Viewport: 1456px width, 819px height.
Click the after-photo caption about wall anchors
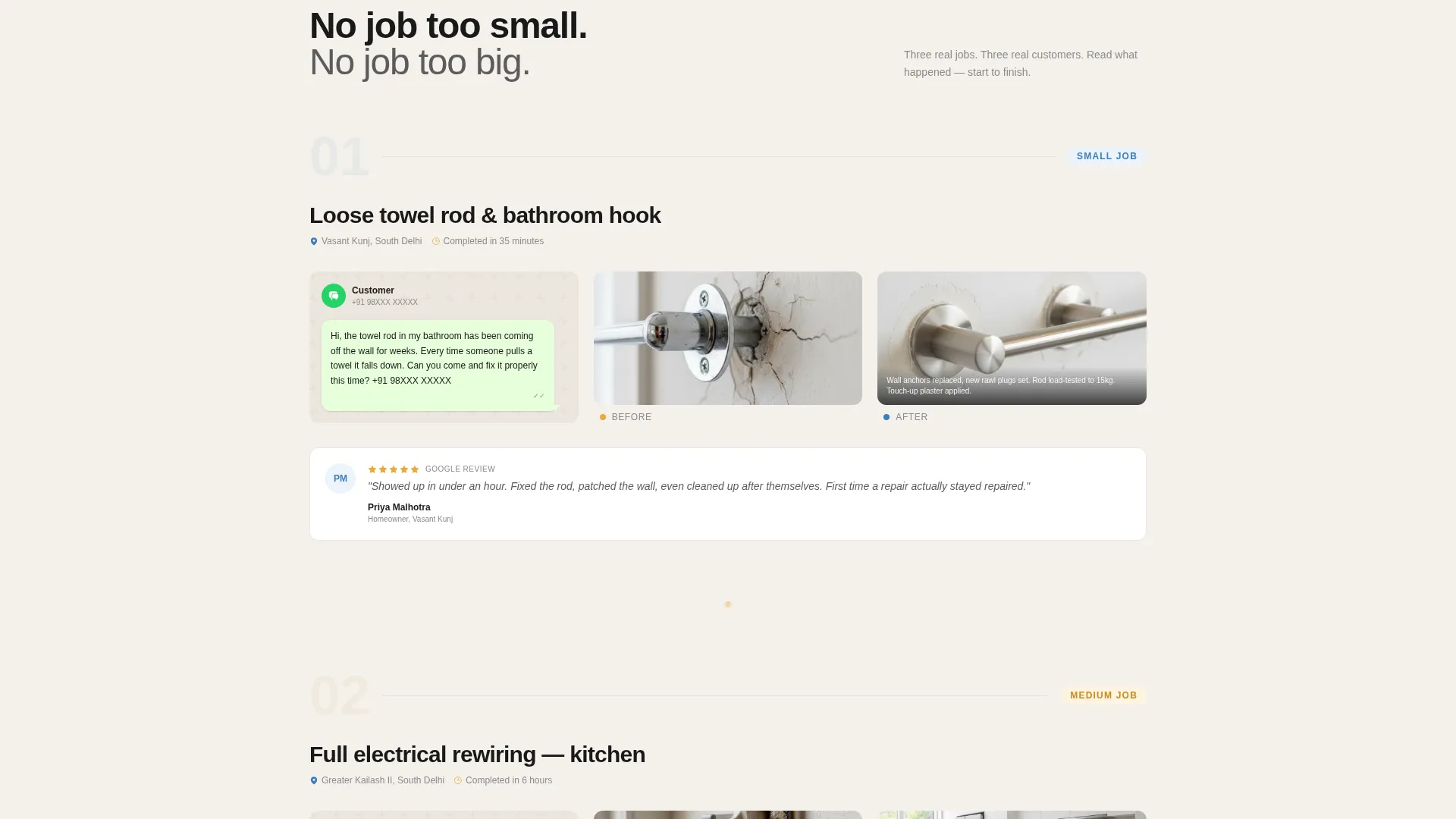click(1000, 385)
